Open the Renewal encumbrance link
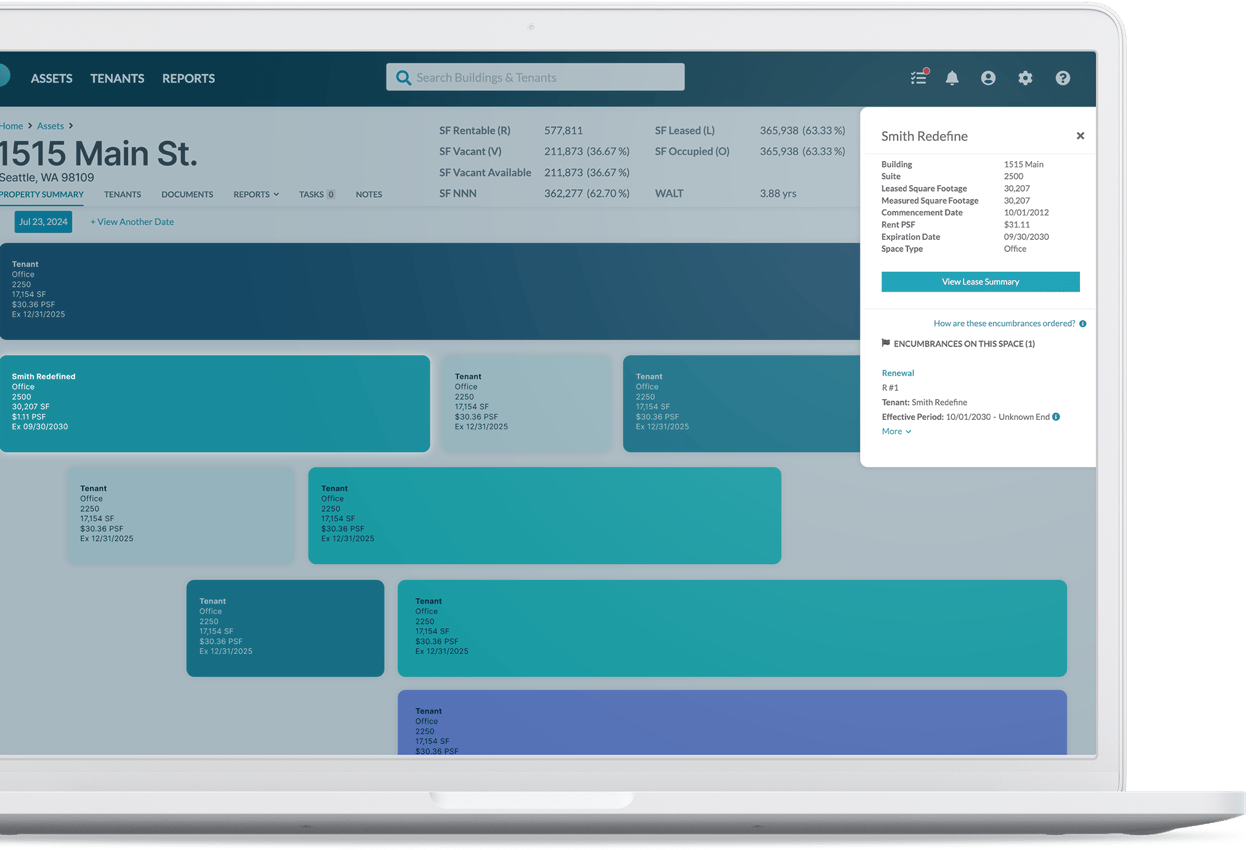 point(898,373)
